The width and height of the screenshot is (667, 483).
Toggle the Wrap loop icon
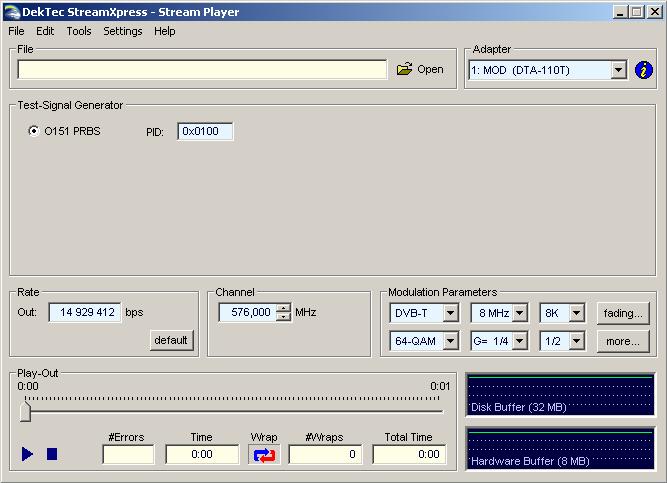pos(264,455)
